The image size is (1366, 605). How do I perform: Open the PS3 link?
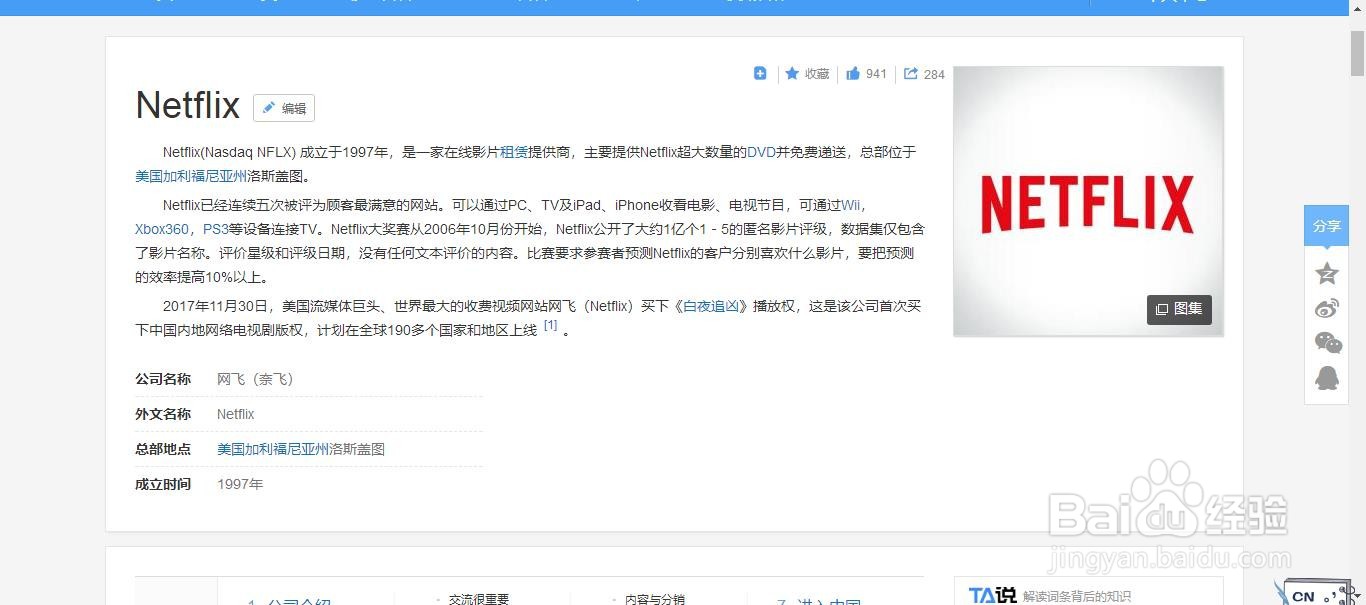(216, 229)
